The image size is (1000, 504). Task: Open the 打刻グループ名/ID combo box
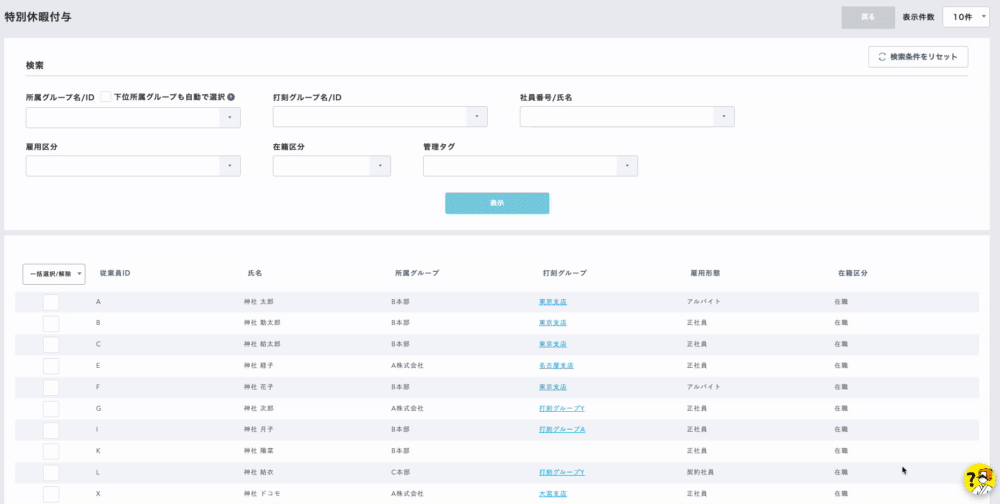(x=380, y=117)
